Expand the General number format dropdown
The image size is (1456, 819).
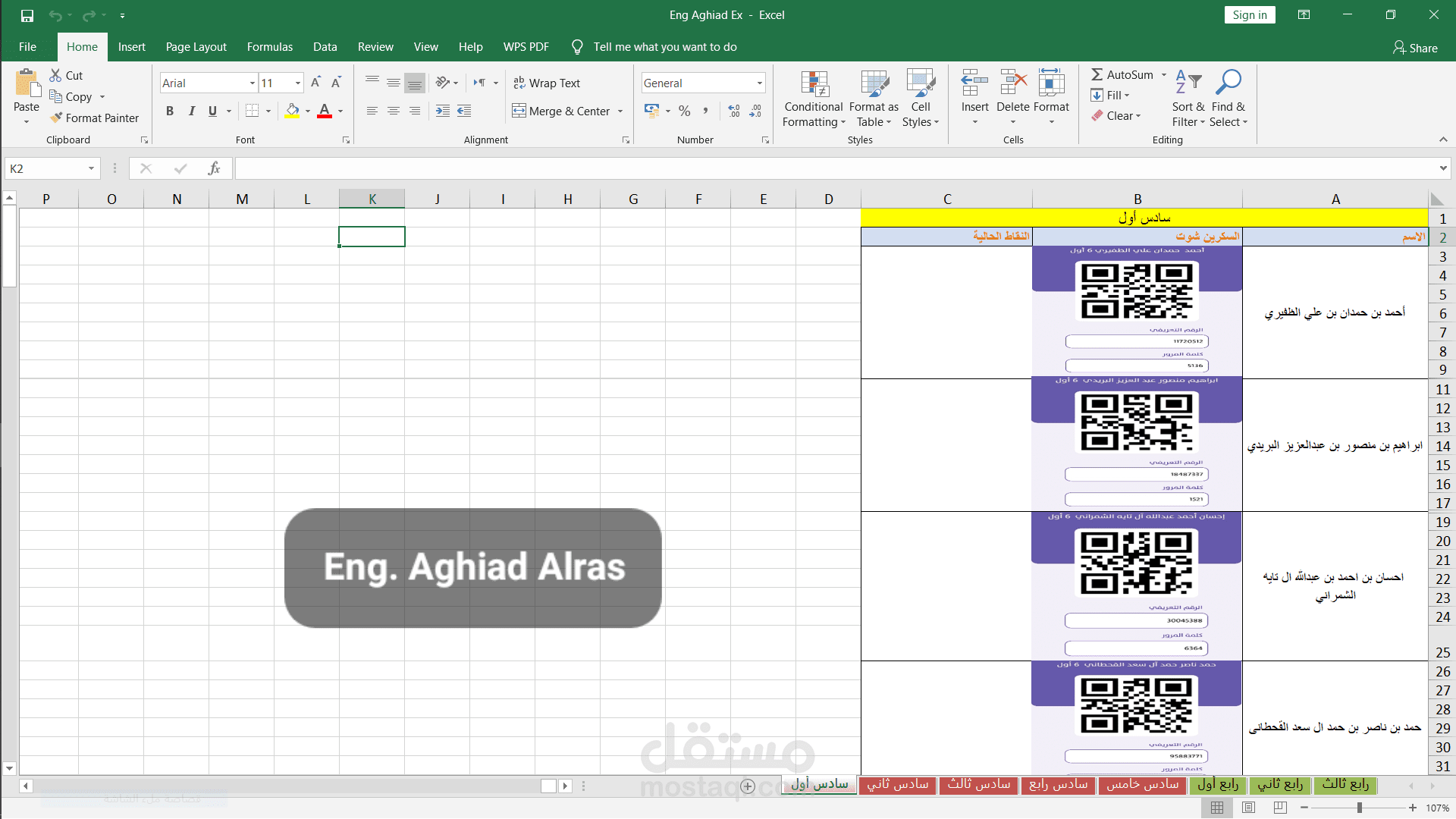[759, 83]
